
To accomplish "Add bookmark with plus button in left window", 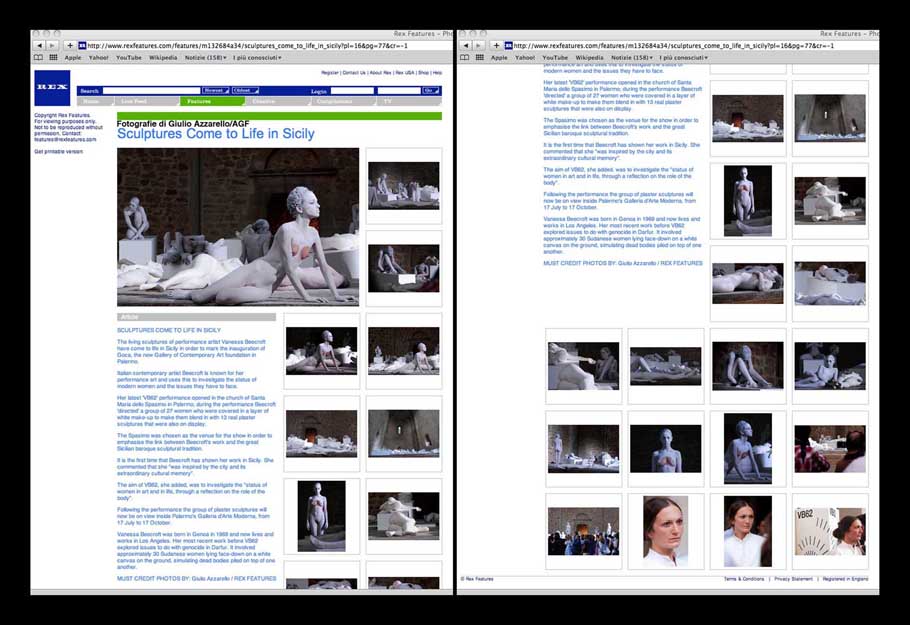I will pos(70,45).
